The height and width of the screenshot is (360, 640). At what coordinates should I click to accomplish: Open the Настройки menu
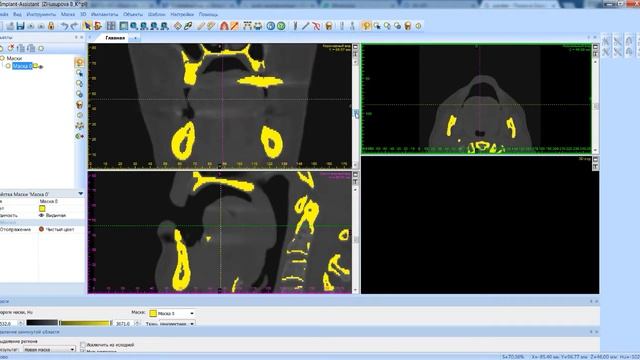pos(182,14)
